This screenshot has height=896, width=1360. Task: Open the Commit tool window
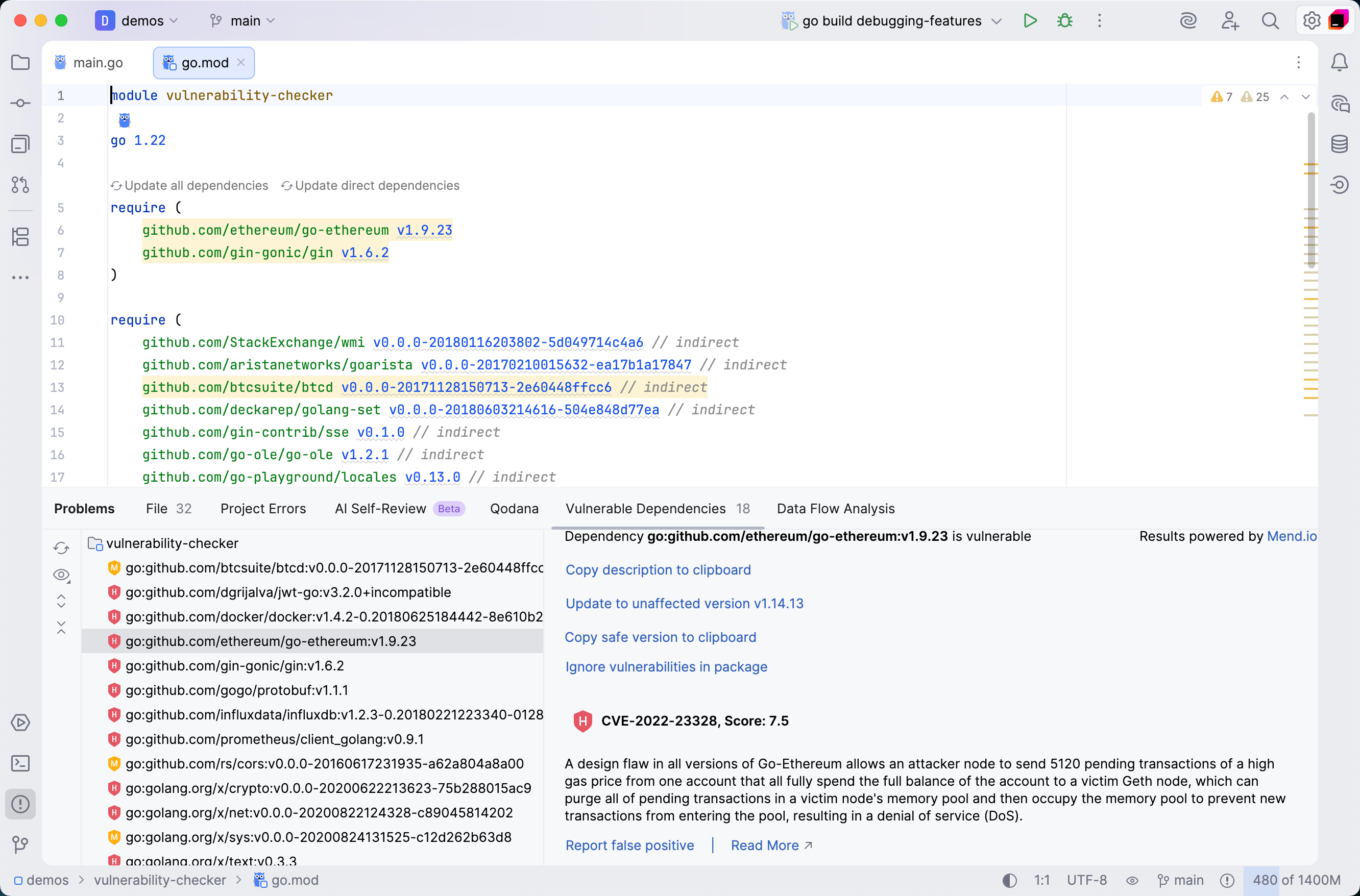(x=20, y=103)
